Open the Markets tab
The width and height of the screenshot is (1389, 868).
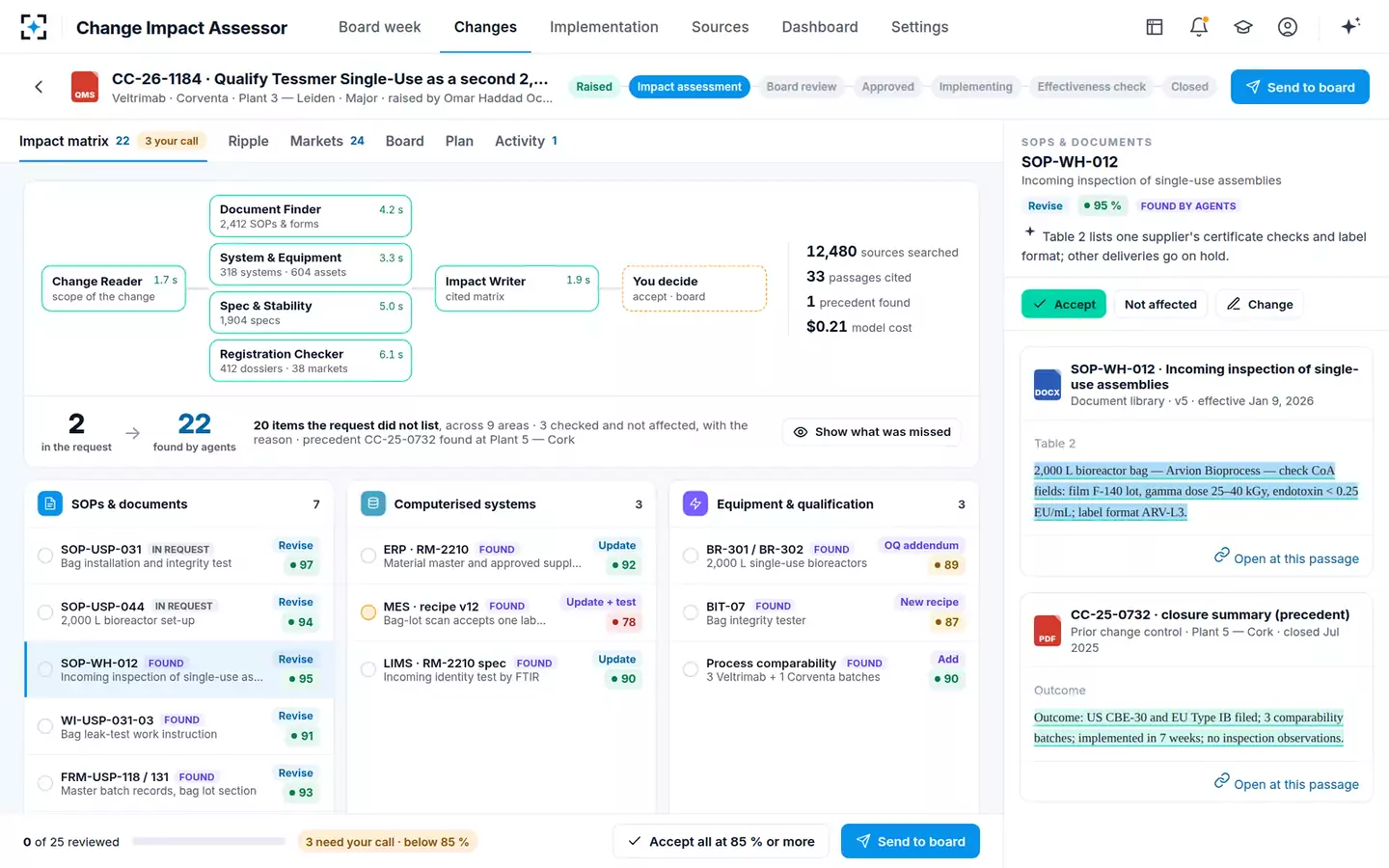327,141
